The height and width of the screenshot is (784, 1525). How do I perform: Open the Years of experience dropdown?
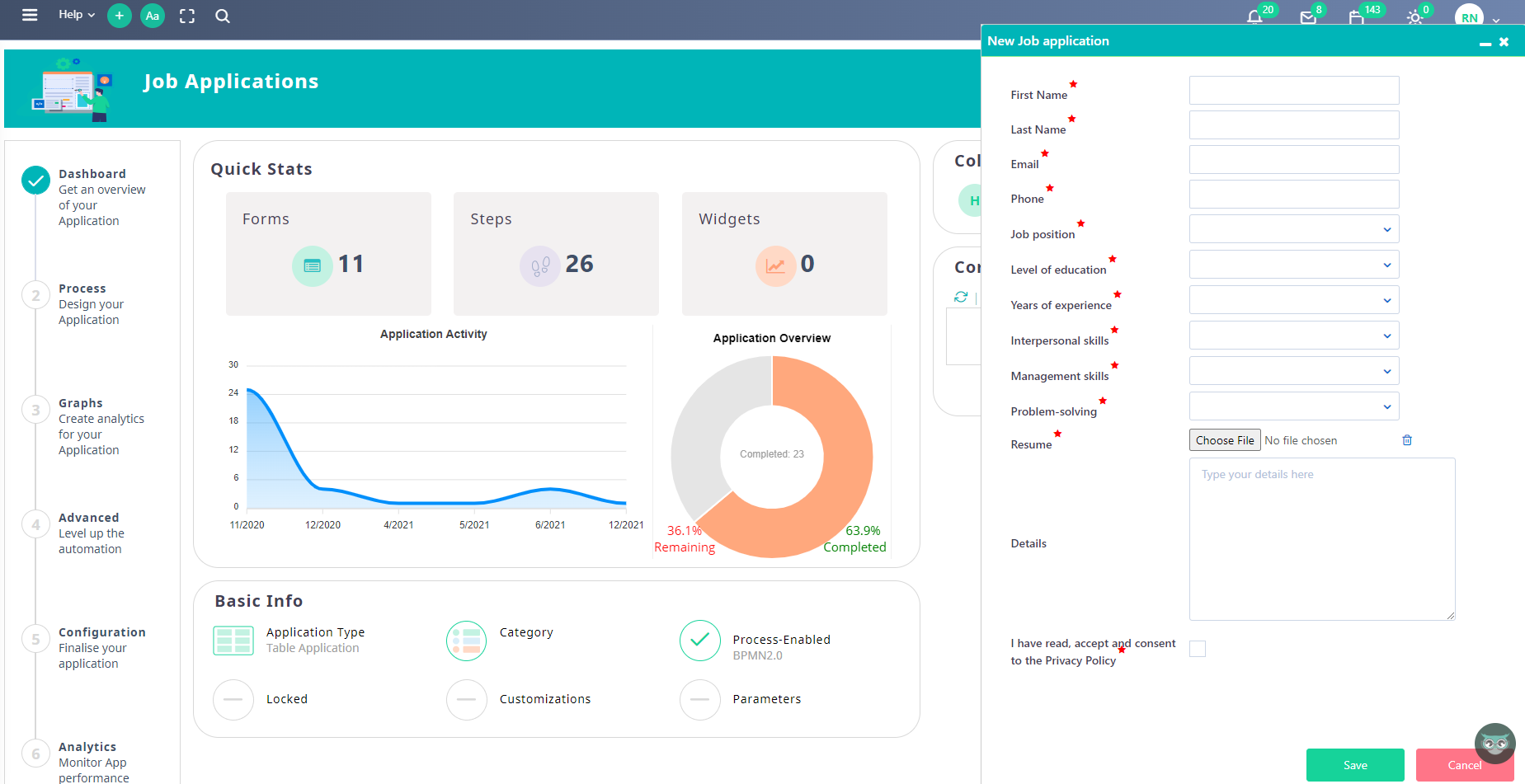[x=1293, y=299]
